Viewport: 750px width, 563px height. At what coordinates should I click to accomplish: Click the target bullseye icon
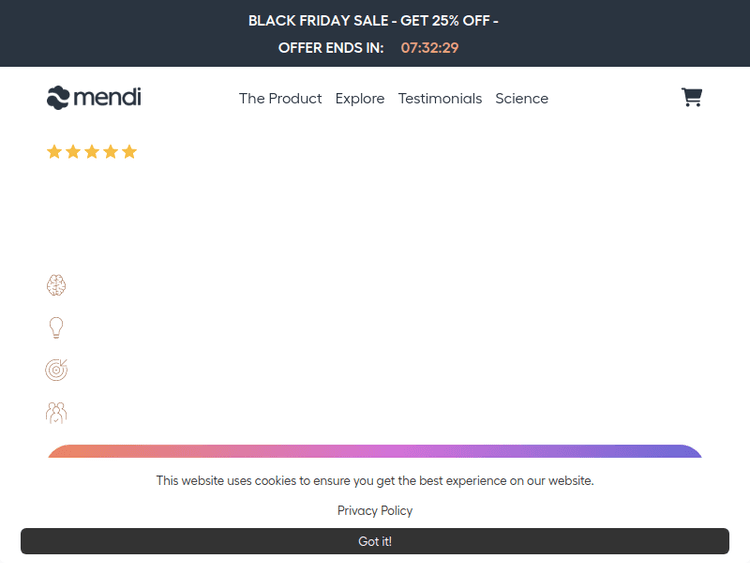click(x=56, y=370)
